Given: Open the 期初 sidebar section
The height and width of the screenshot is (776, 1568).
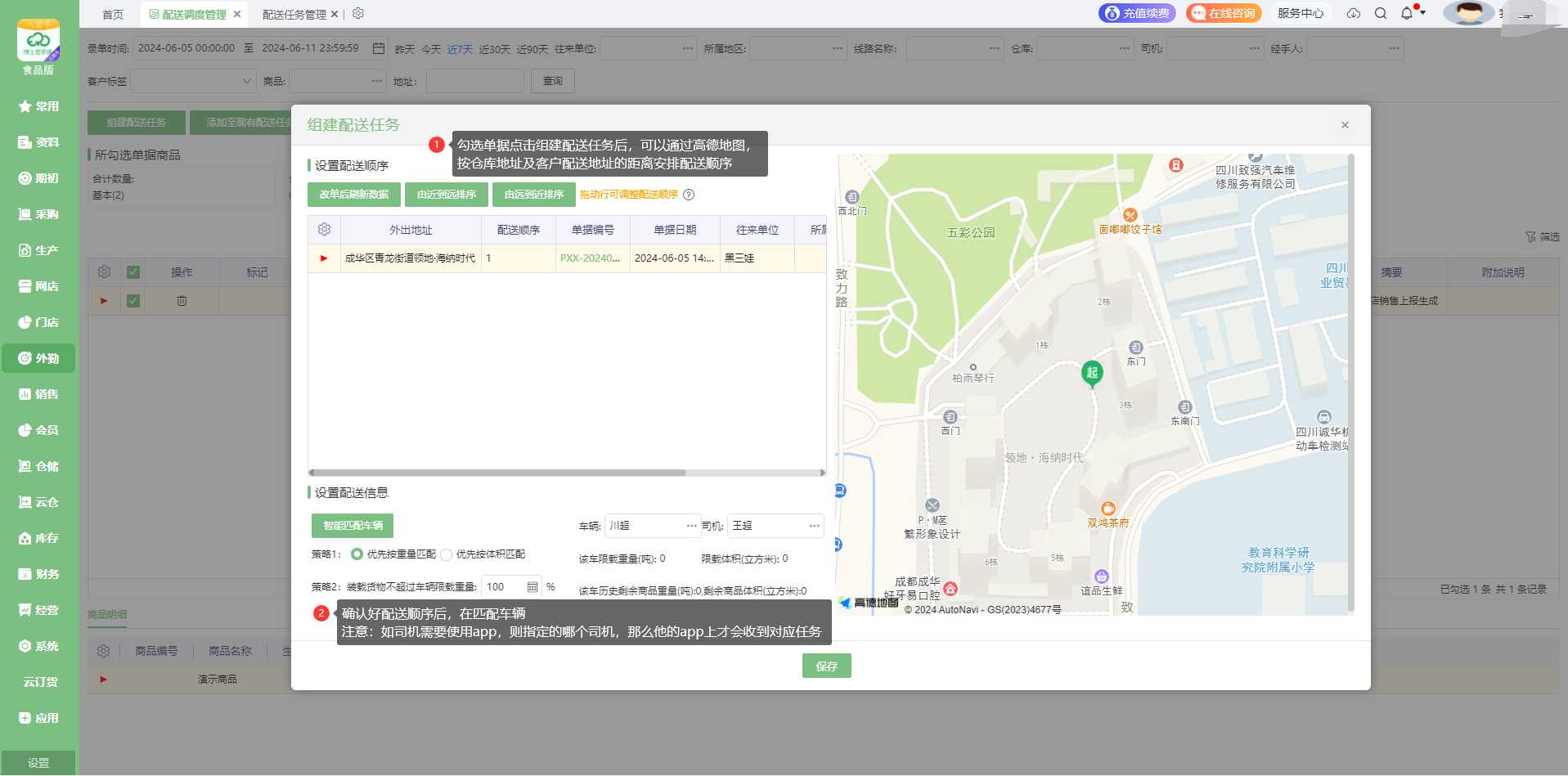Looking at the screenshot, I should [x=38, y=178].
